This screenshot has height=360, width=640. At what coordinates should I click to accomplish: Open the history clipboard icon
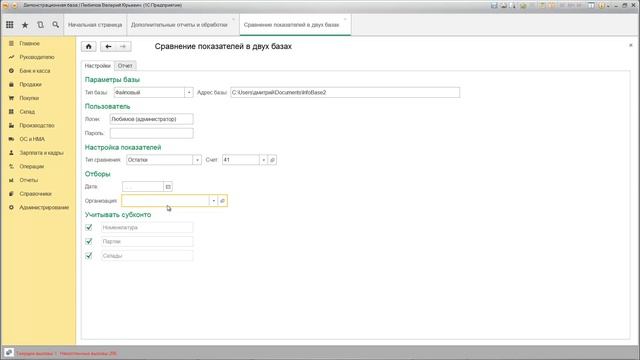pyautogui.click(x=40, y=25)
